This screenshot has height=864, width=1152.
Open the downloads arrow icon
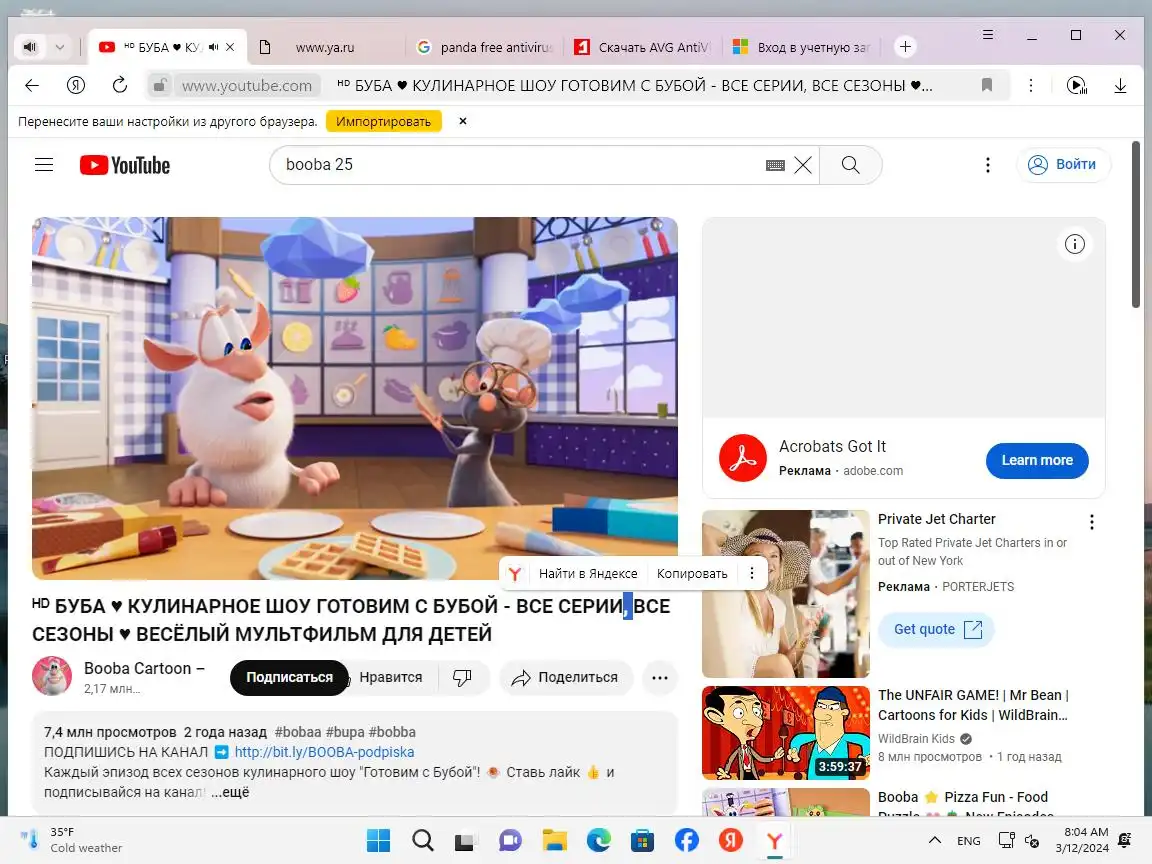1120,85
